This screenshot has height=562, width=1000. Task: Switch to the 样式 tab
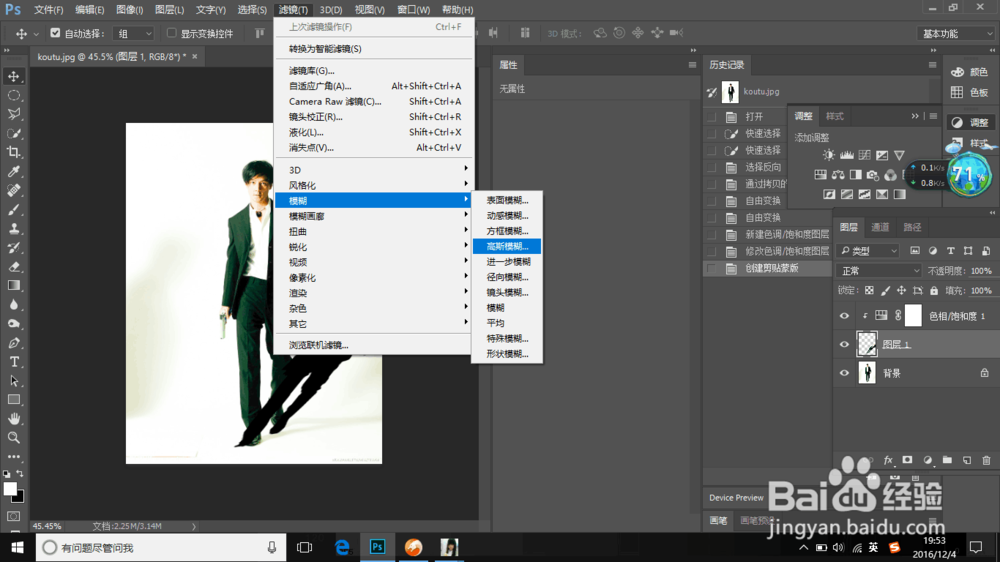pos(834,116)
